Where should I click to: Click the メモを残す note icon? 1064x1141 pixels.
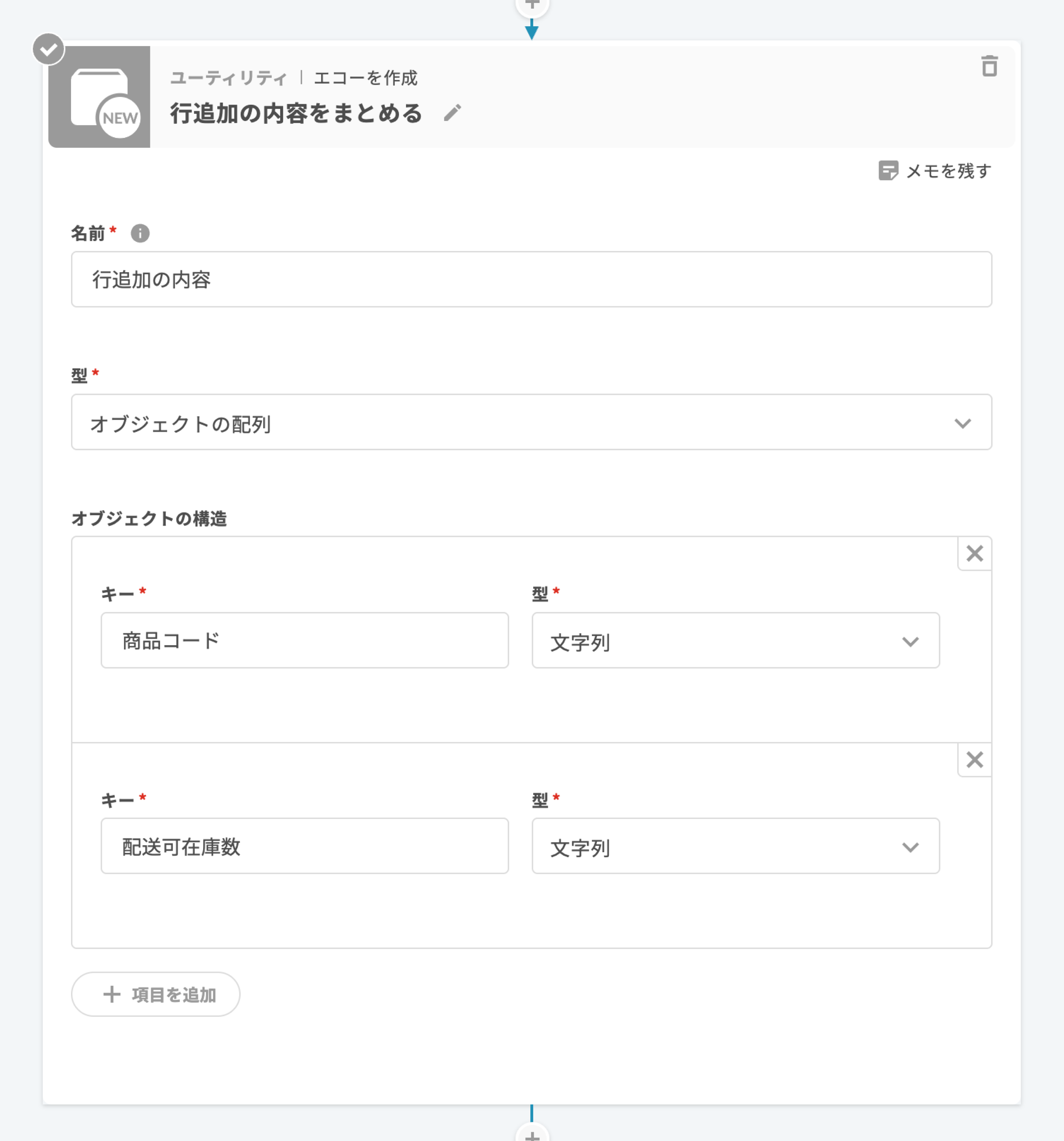click(888, 170)
